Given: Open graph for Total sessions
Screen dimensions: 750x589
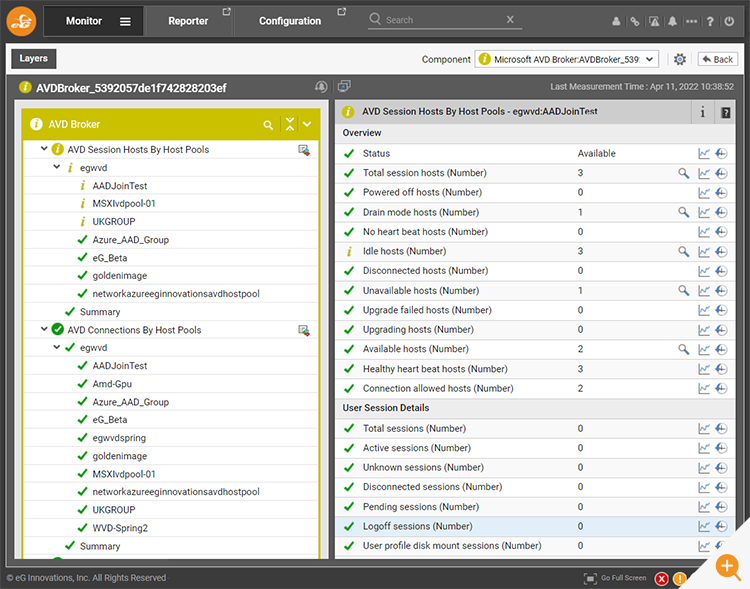Looking at the screenshot, I should tap(704, 429).
